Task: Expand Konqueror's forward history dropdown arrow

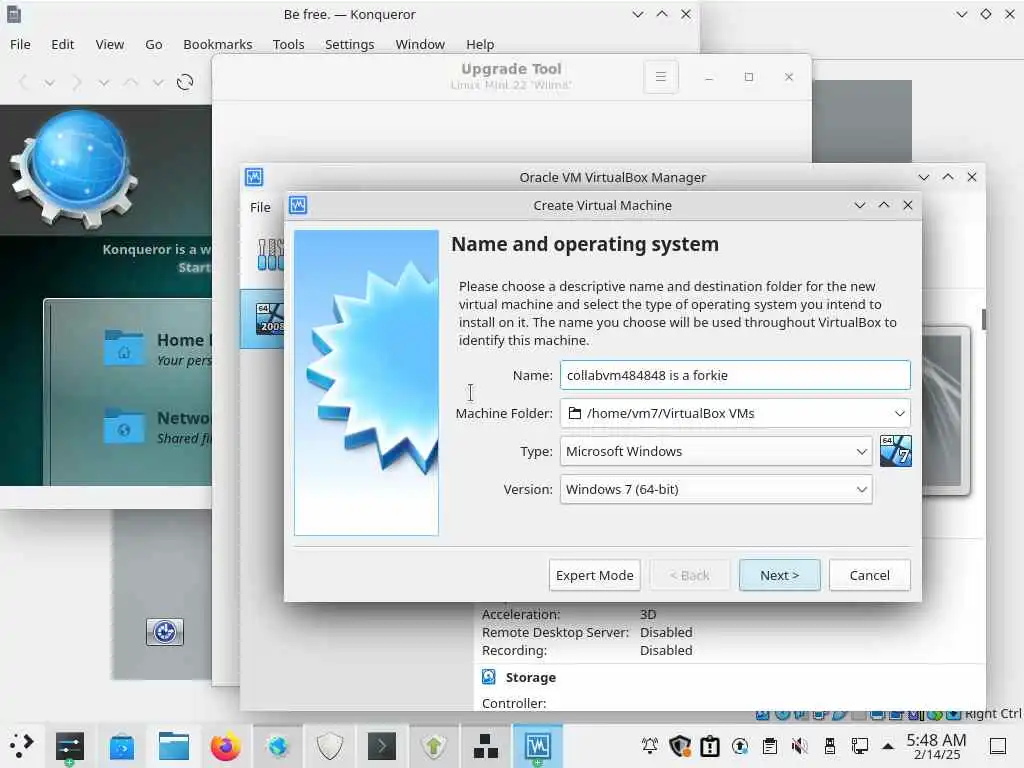Action: [103, 83]
